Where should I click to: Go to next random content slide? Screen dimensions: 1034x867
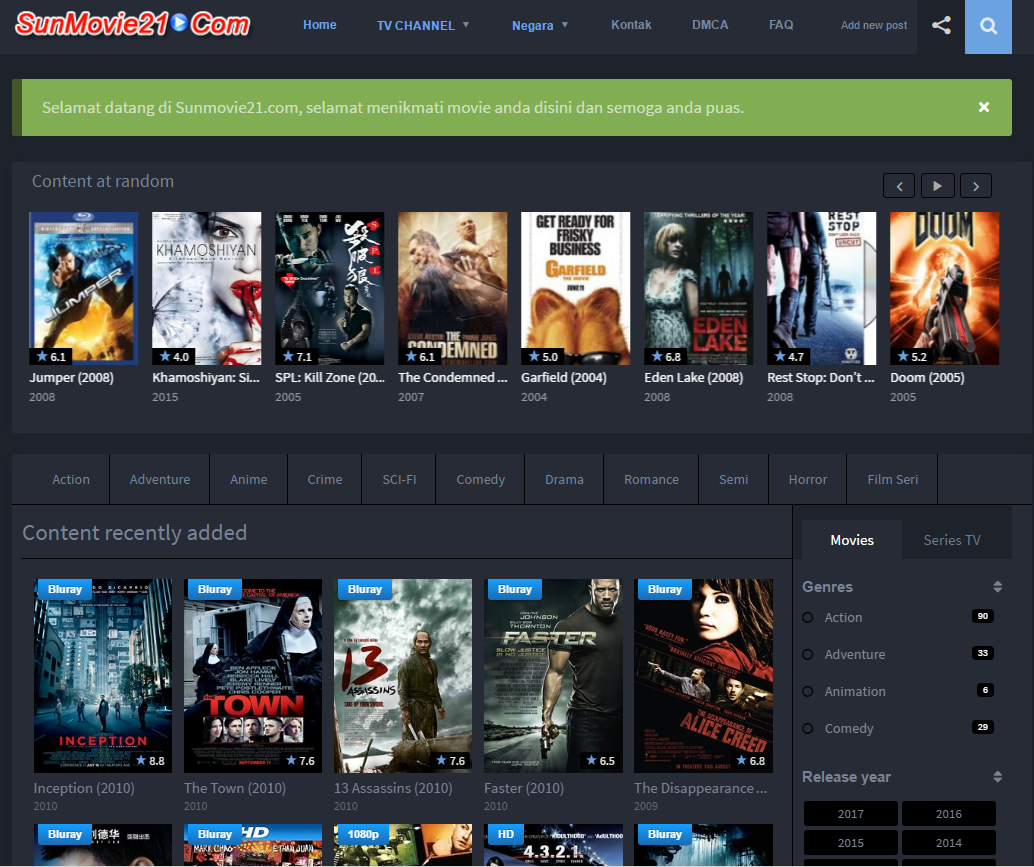tap(975, 186)
